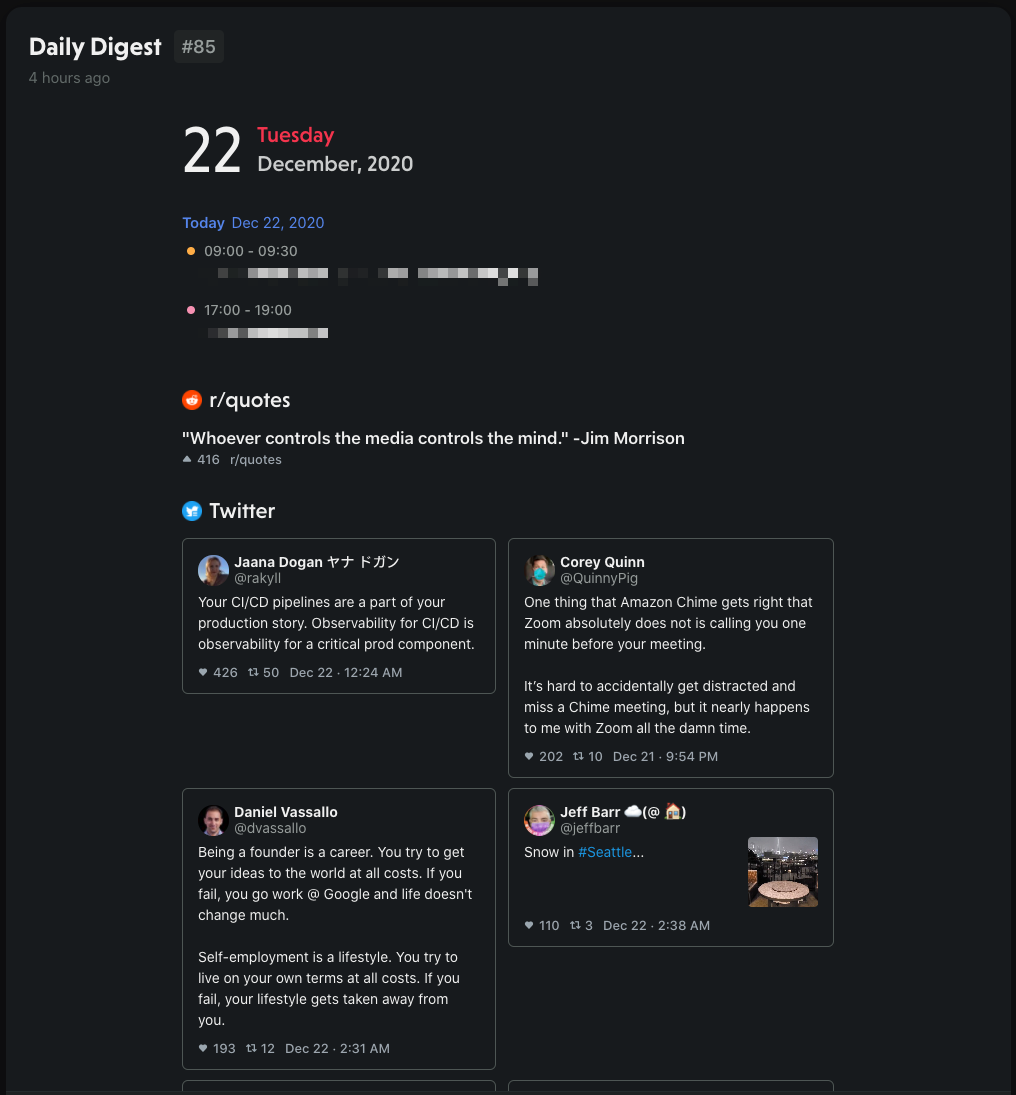Image resolution: width=1016 pixels, height=1095 pixels.
Task: Click Daniel Vassallo's profile avatar
Action: point(214,820)
